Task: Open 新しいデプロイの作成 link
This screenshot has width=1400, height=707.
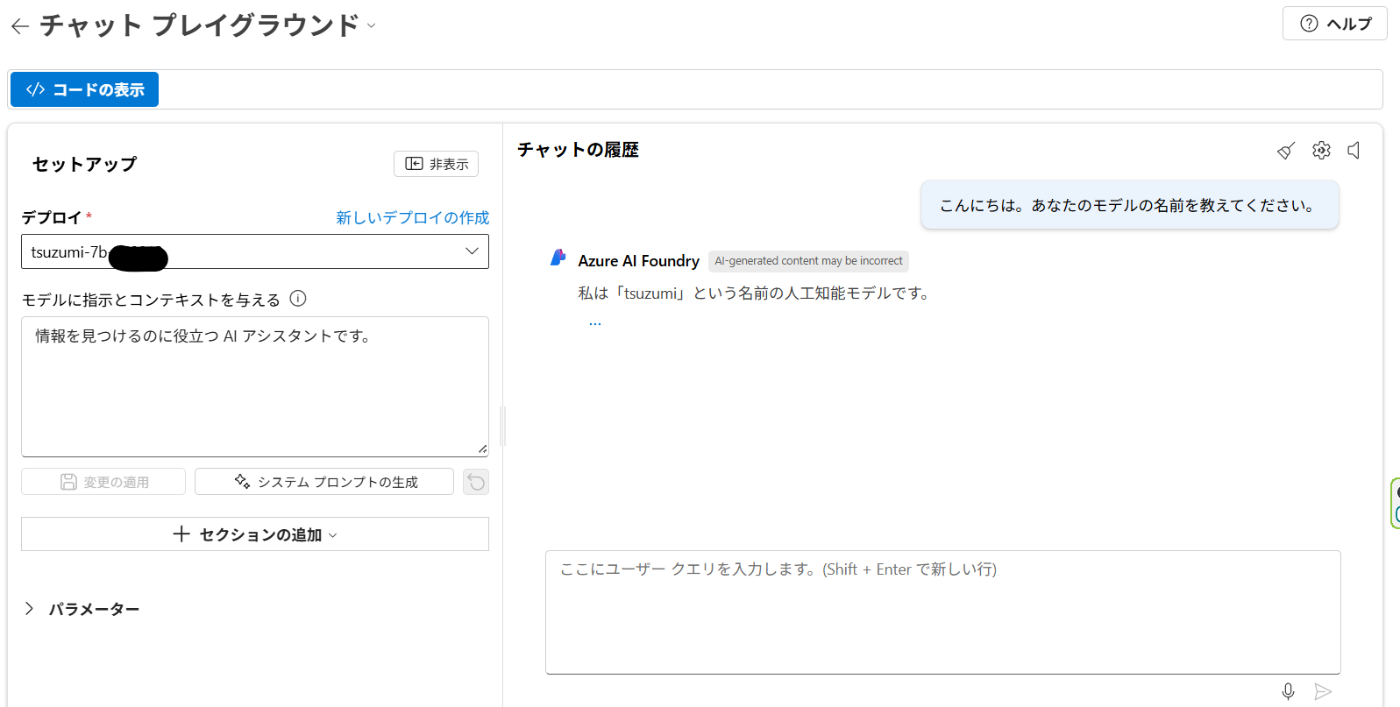Action: point(412,217)
